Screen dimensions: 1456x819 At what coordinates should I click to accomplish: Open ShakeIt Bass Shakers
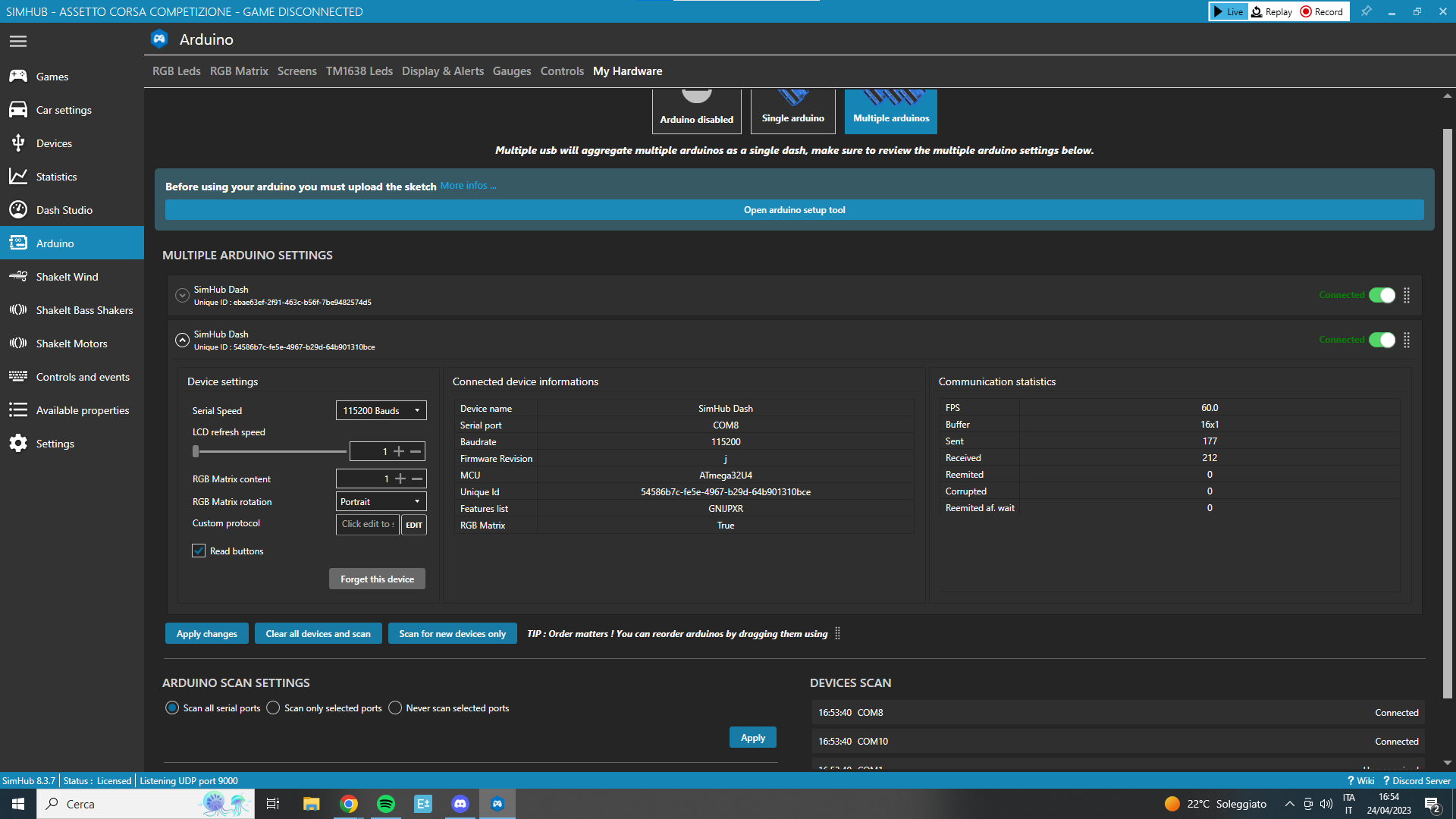(72, 310)
